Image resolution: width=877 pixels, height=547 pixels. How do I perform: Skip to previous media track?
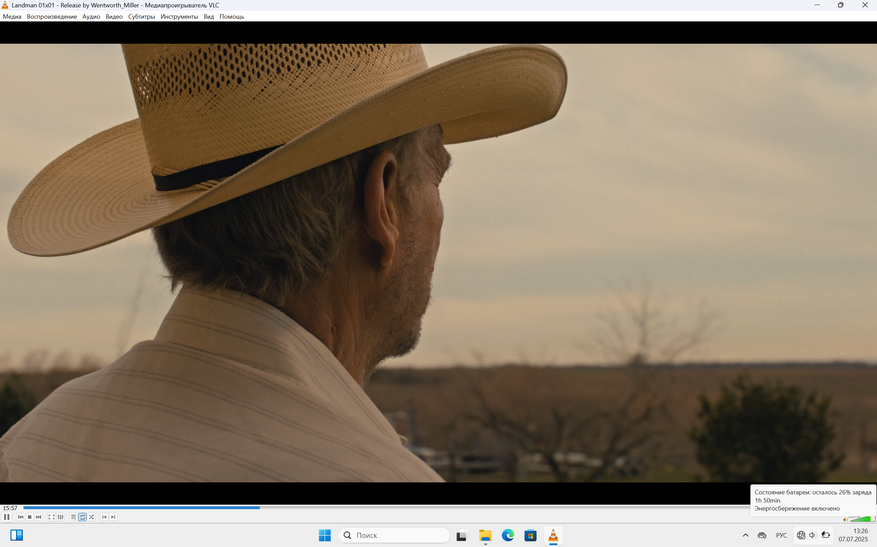(x=20, y=517)
